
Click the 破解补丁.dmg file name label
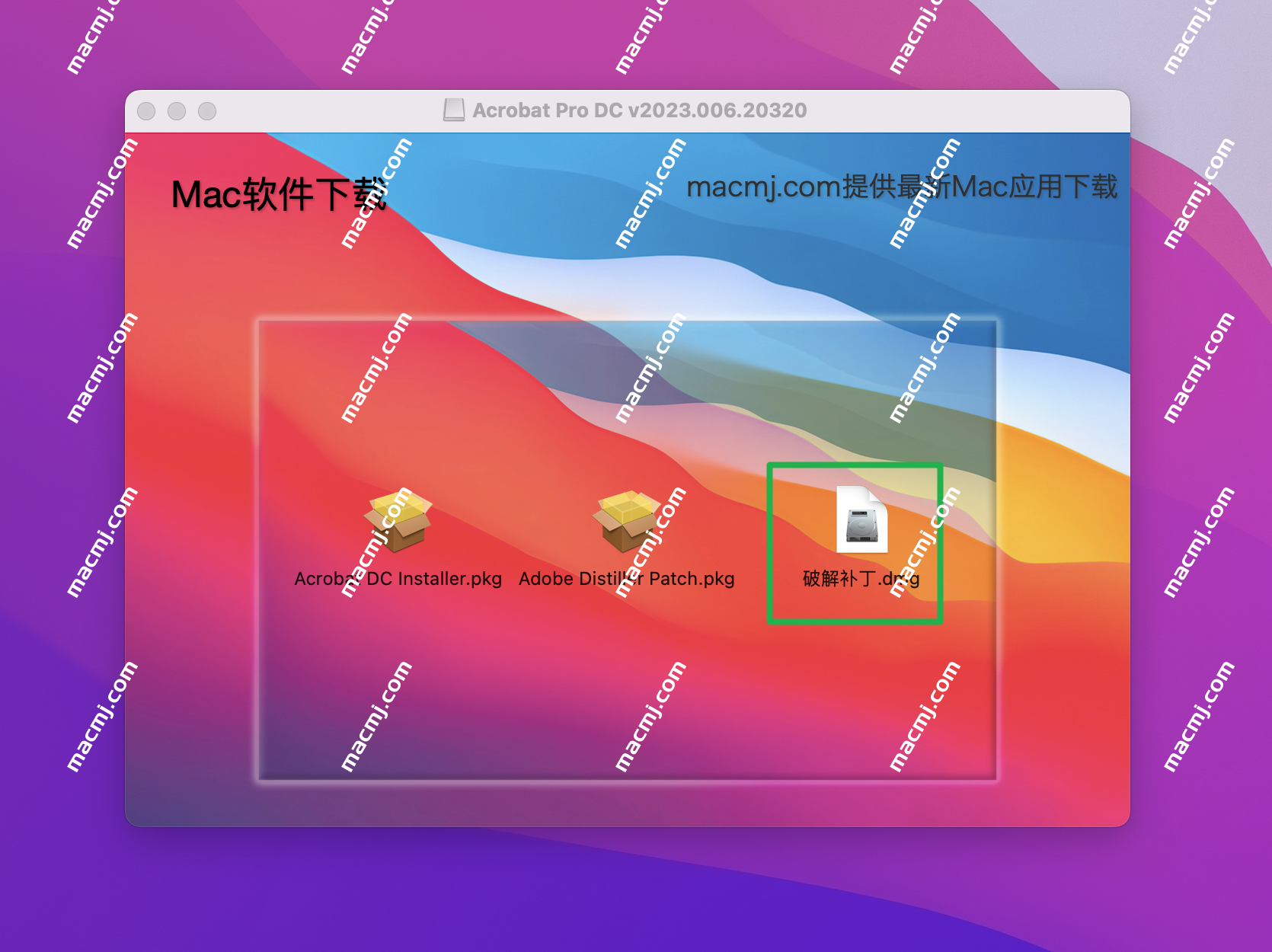pos(861,579)
